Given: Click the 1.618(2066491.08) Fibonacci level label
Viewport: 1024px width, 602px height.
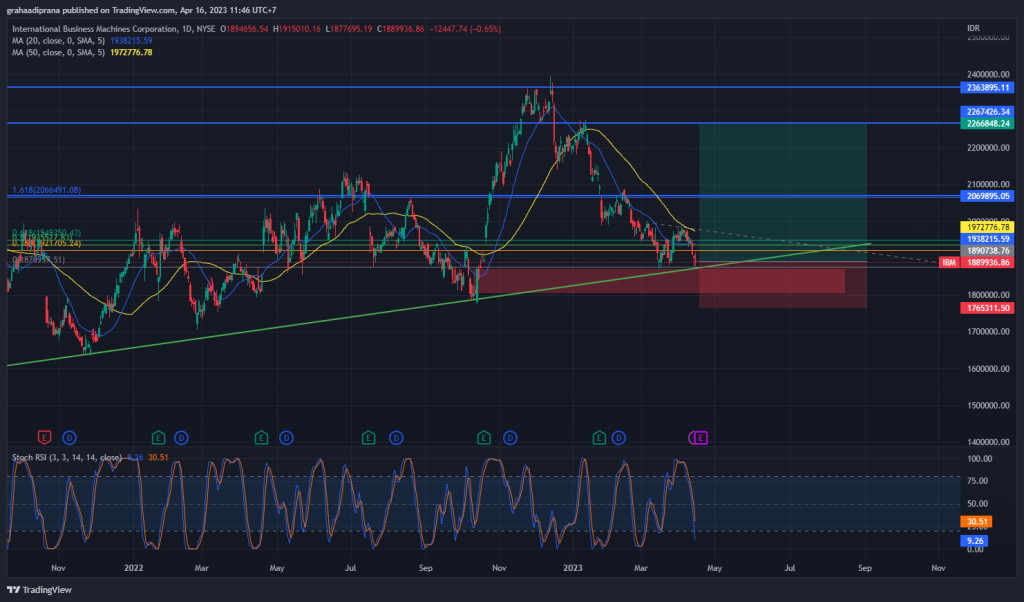Looking at the screenshot, I should pos(47,190).
